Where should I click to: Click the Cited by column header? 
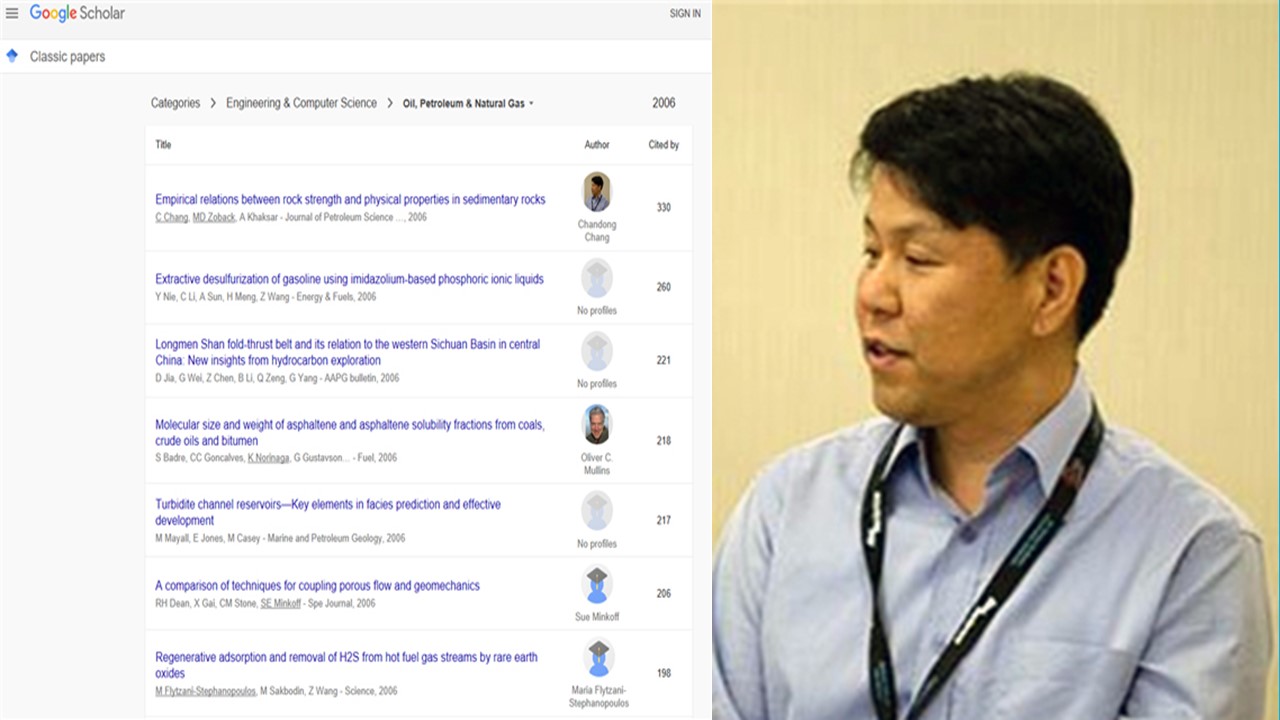coord(663,145)
